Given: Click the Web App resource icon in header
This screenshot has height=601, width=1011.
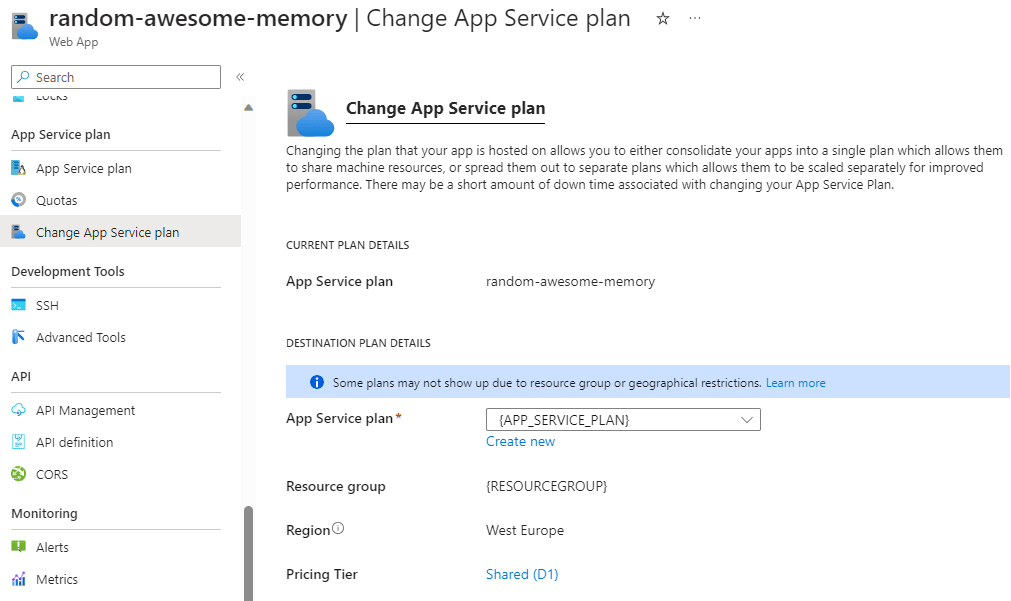Looking at the screenshot, I should coord(25,26).
